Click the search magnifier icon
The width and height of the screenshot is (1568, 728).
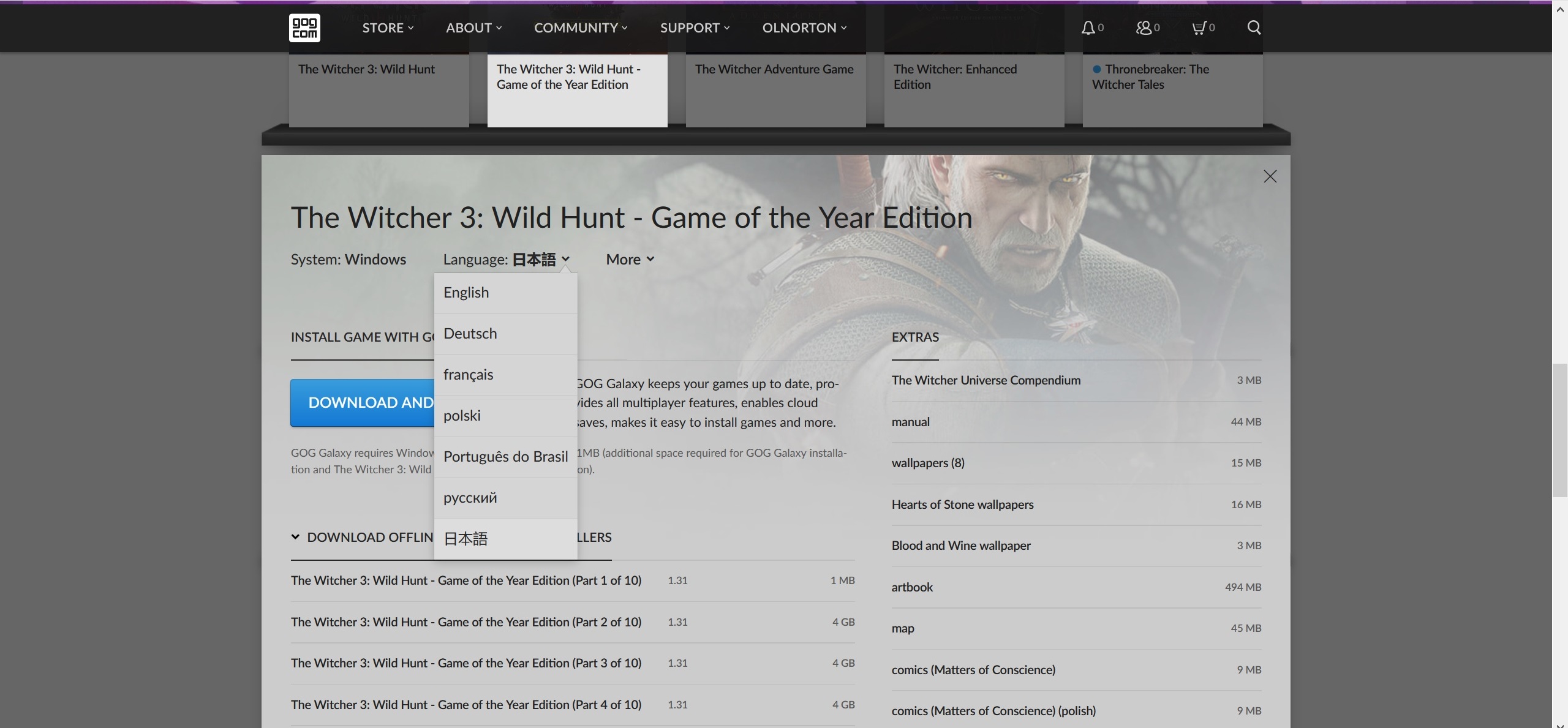click(x=1254, y=28)
